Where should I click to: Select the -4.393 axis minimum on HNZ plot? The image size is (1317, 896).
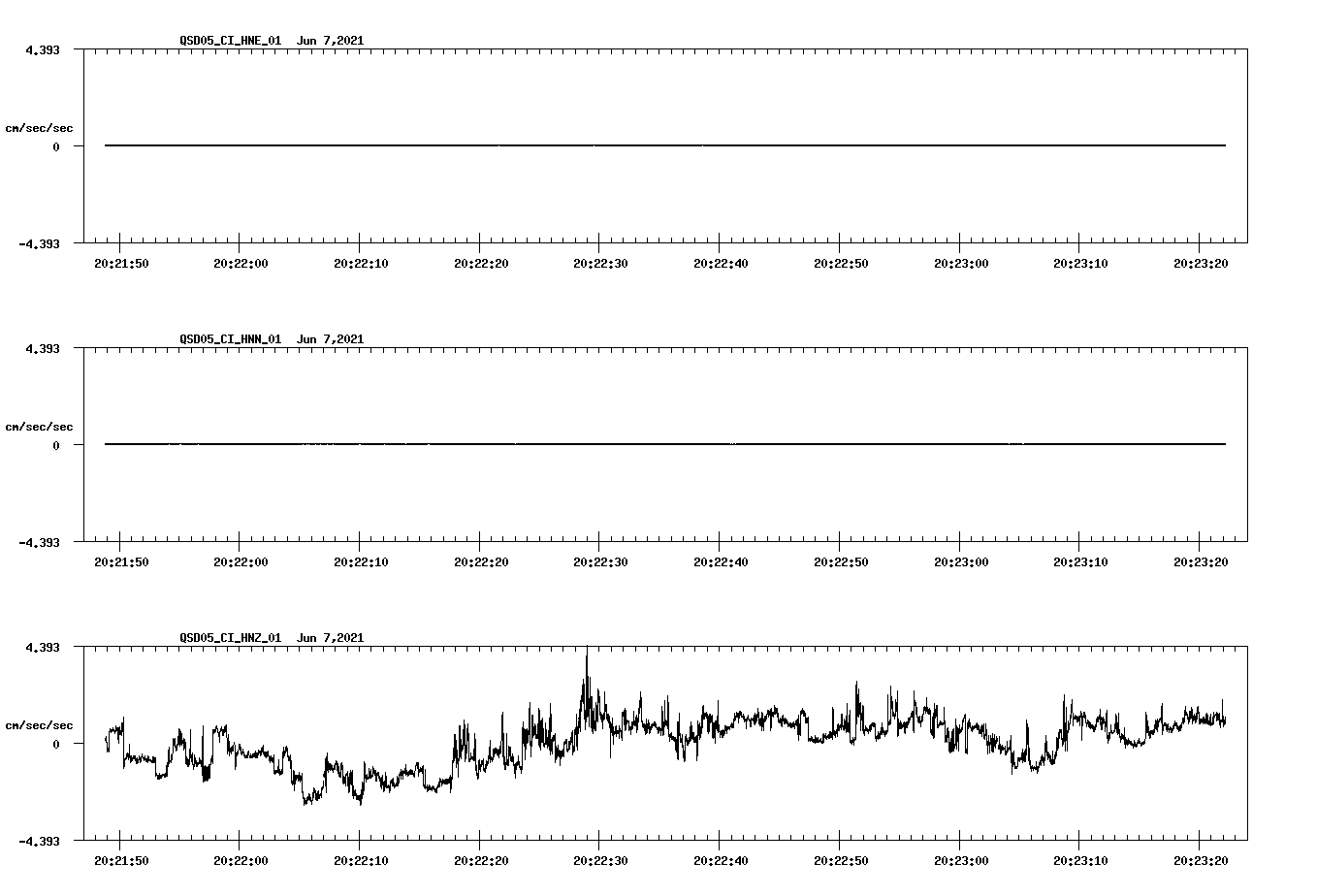point(39,841)
